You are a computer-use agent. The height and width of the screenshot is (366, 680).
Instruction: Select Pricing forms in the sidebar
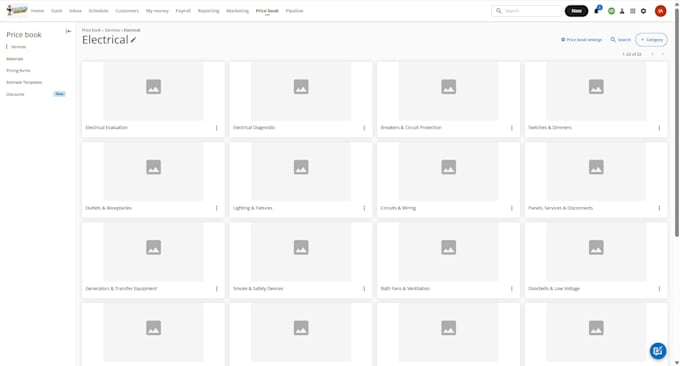[18, 70]
